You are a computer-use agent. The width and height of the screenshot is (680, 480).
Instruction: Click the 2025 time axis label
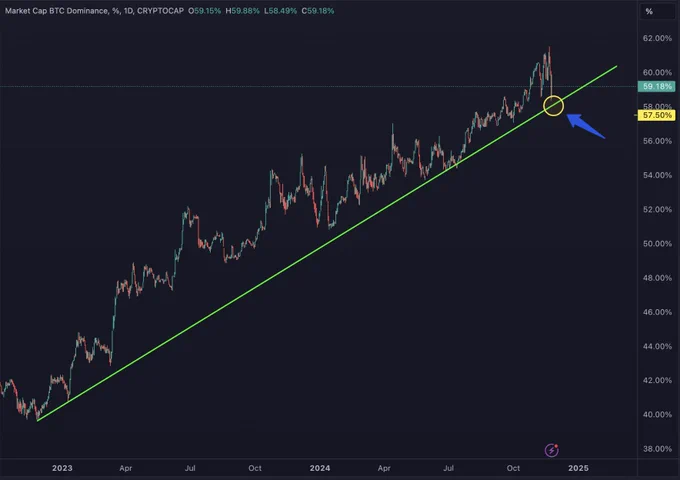578,468
